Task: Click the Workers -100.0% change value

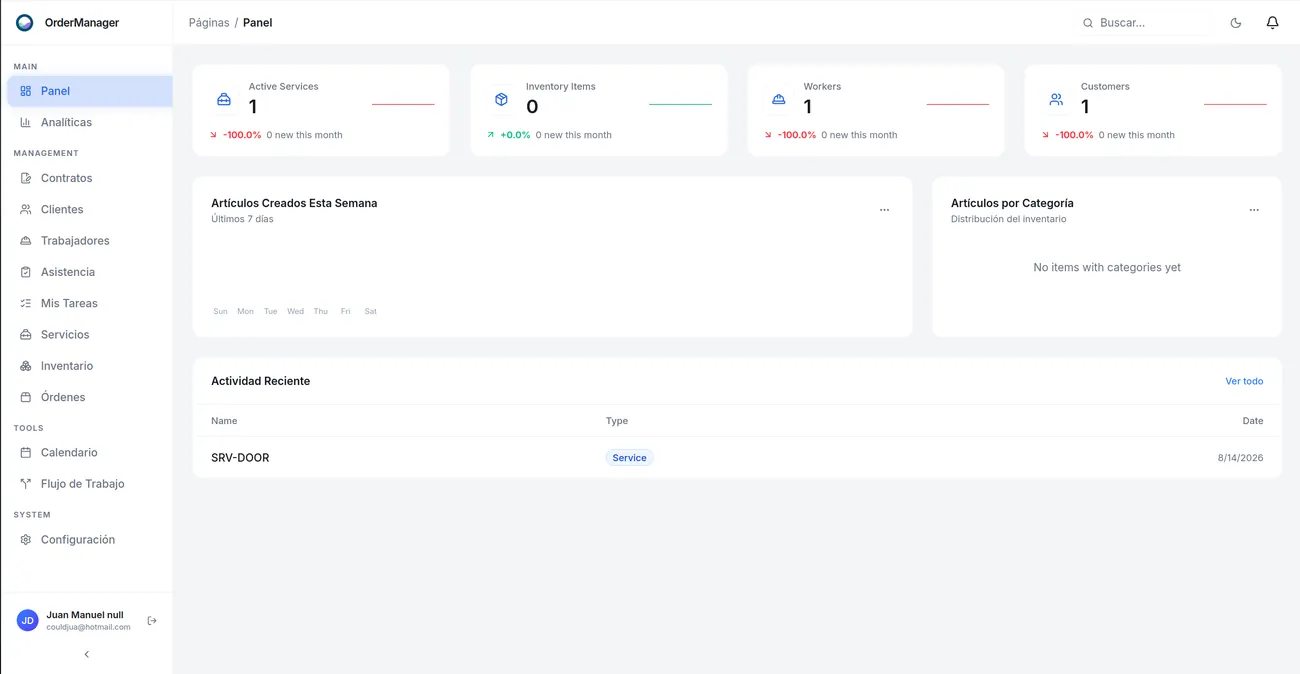Action: 796,135
